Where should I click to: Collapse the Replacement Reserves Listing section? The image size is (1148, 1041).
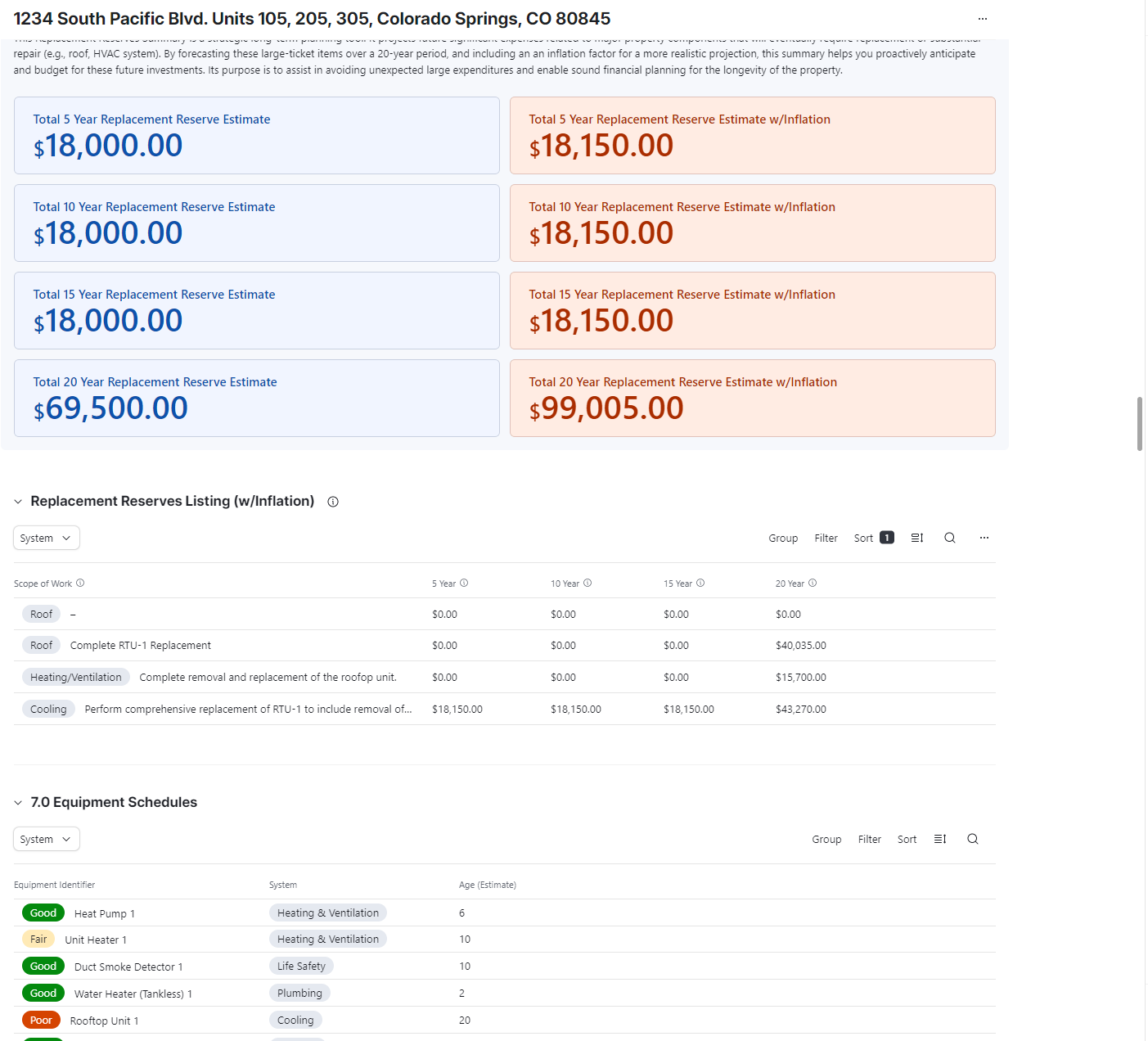[x=18, y=502]
